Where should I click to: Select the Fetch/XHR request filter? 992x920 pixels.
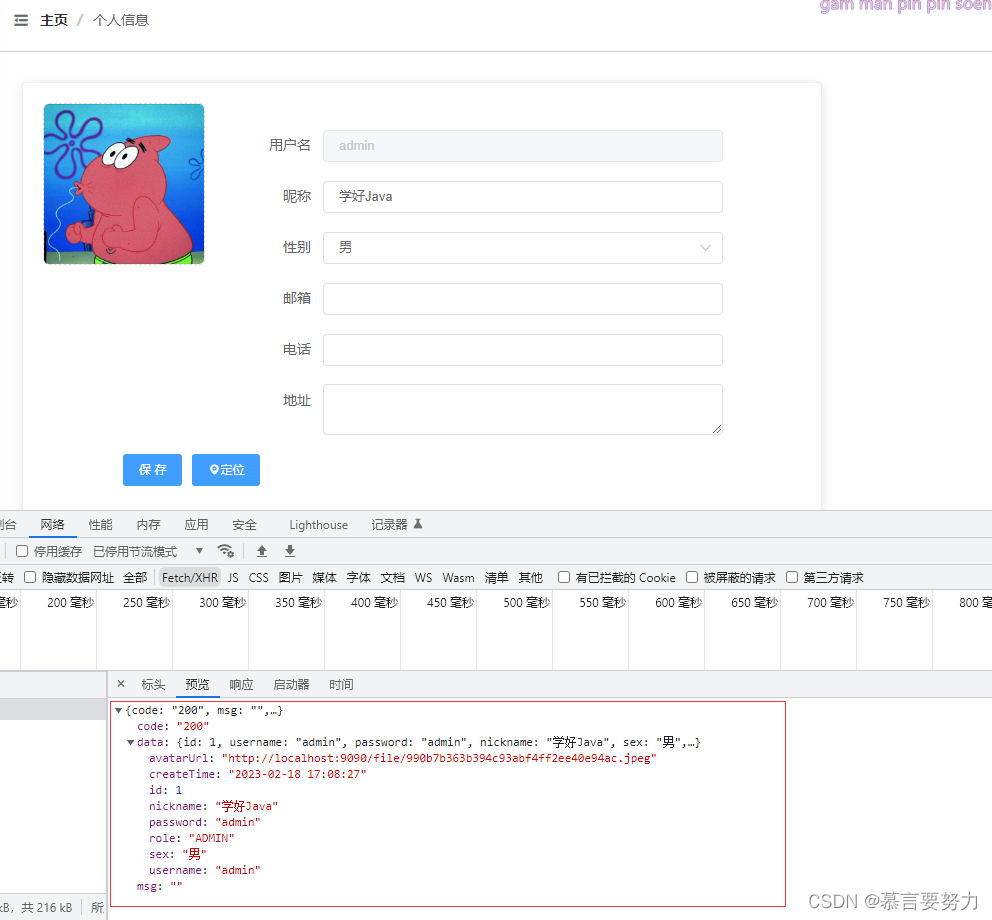(190, 578)
